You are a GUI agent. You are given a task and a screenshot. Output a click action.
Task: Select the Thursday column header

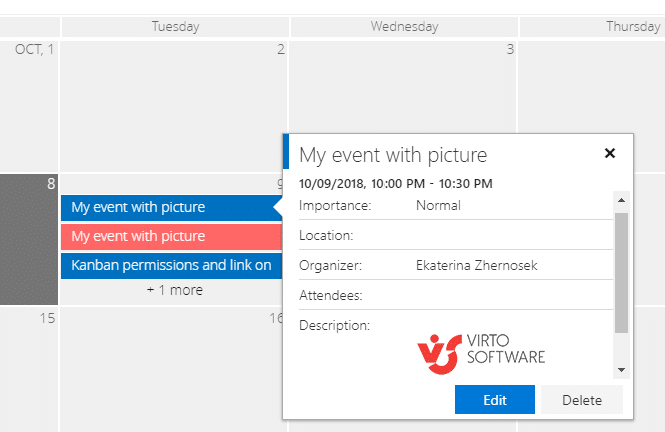click(x=633, y=26)
